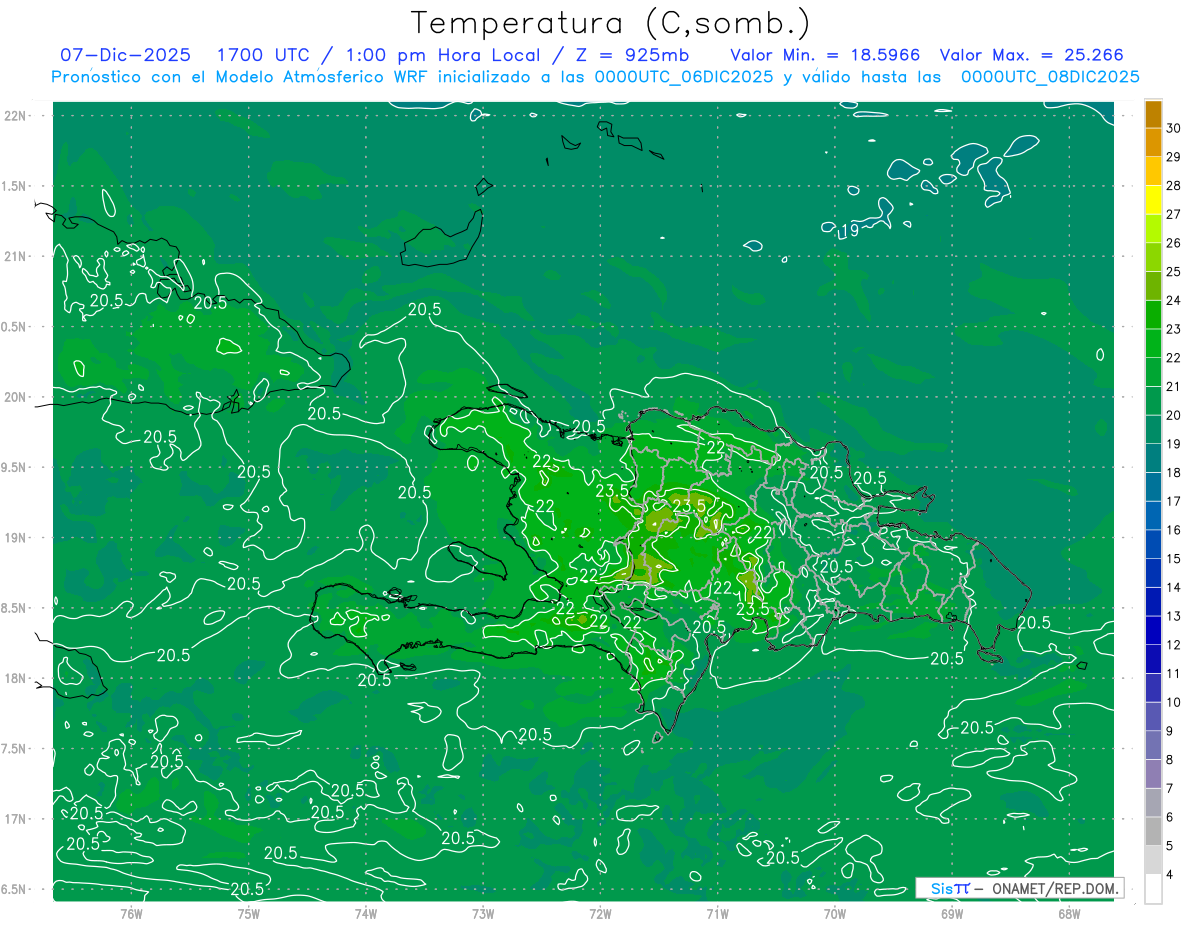This screenshot has height=927, width=1200.
Task: Pick the white legend swatch for 4
Action: 1153,888
